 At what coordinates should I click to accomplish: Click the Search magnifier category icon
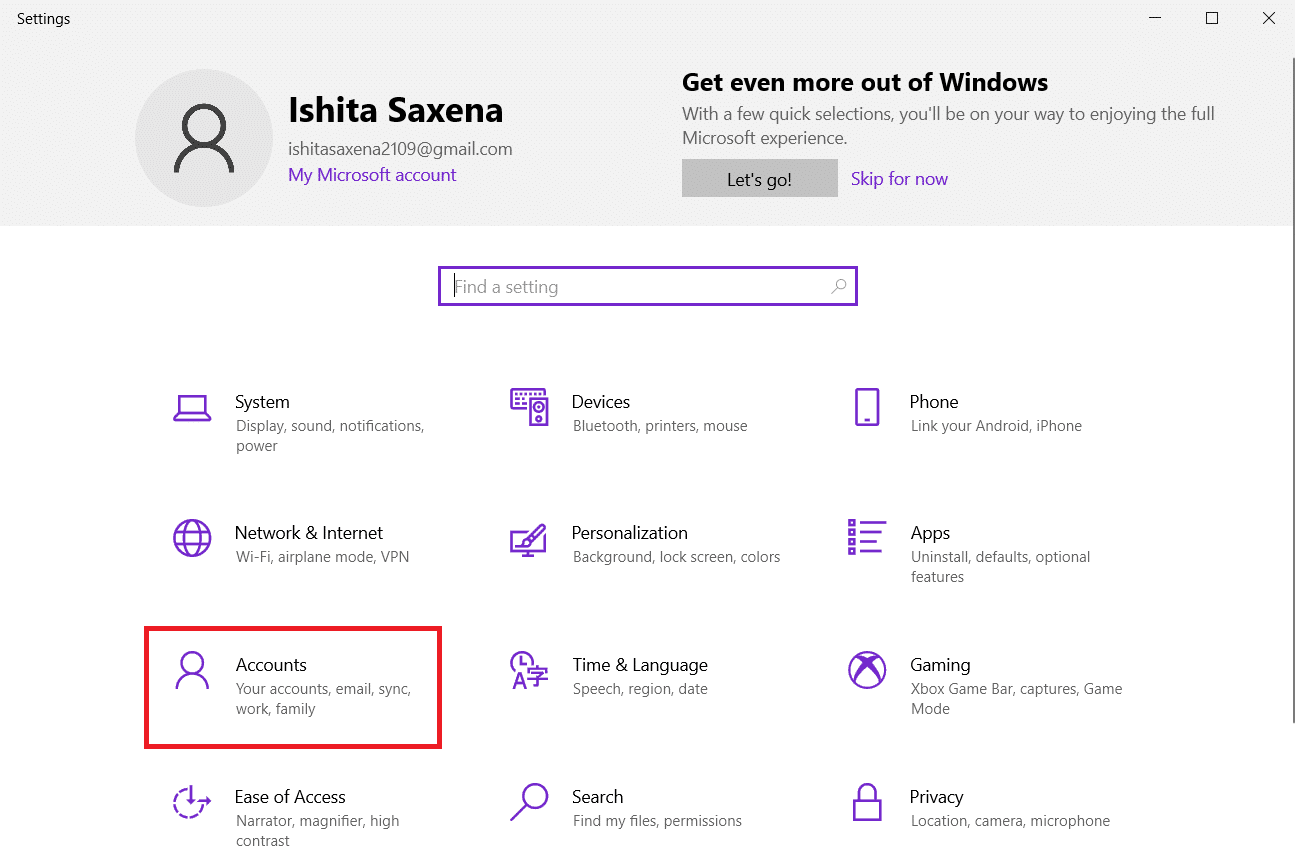529,801
